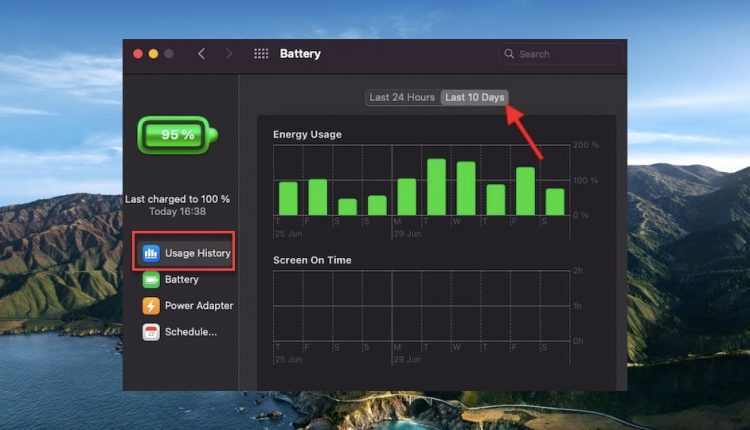Click the '29 Jun' label under Energy Usage

(x=408, y=234)
